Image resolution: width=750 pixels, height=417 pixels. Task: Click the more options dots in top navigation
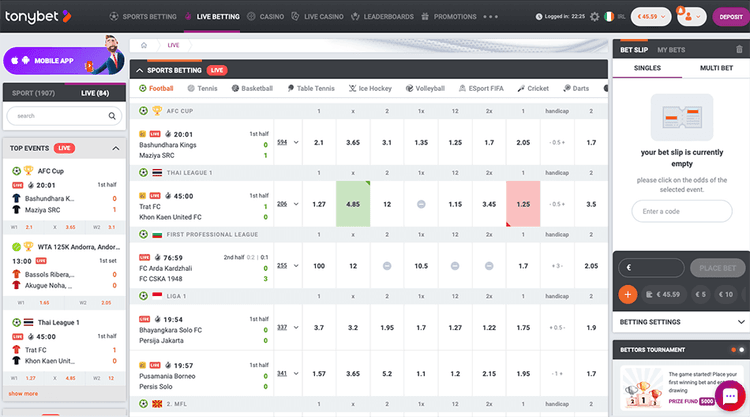(490, 17)
